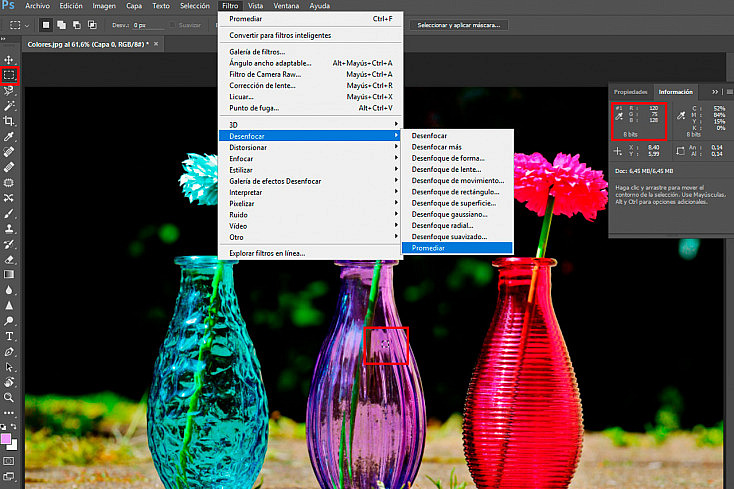
Task: Click New selection mode button
Action: (46, 25)
